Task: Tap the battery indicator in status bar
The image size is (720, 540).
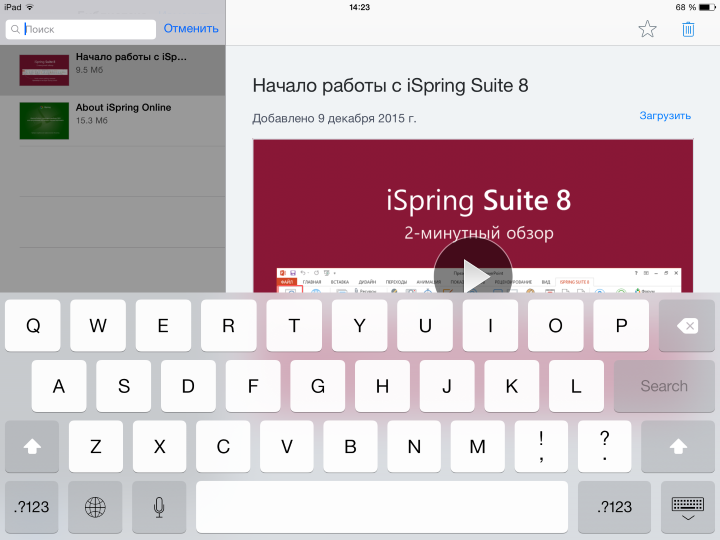Action: pos(707,7)
